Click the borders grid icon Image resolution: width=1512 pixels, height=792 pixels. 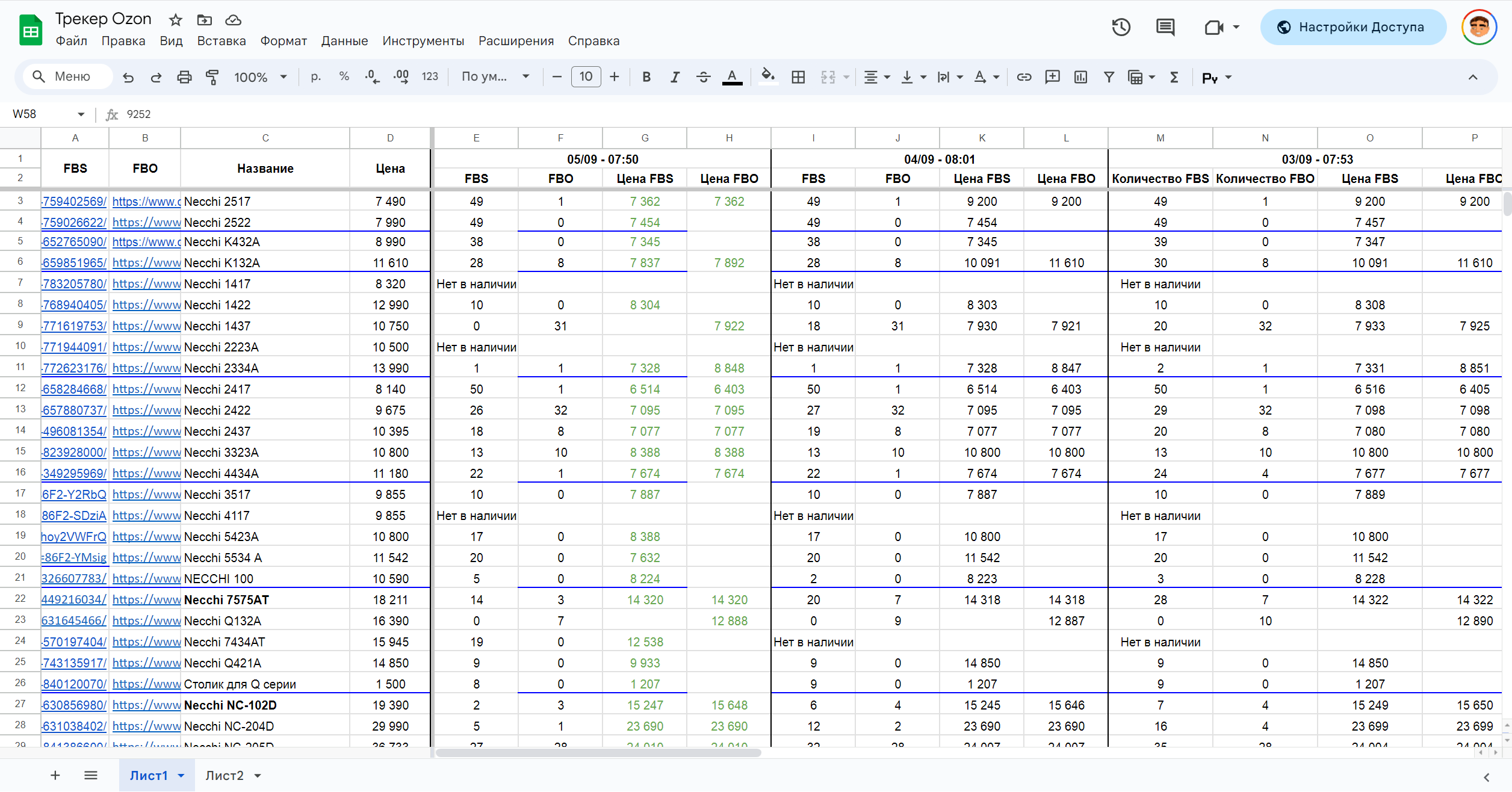click(798, 77)
